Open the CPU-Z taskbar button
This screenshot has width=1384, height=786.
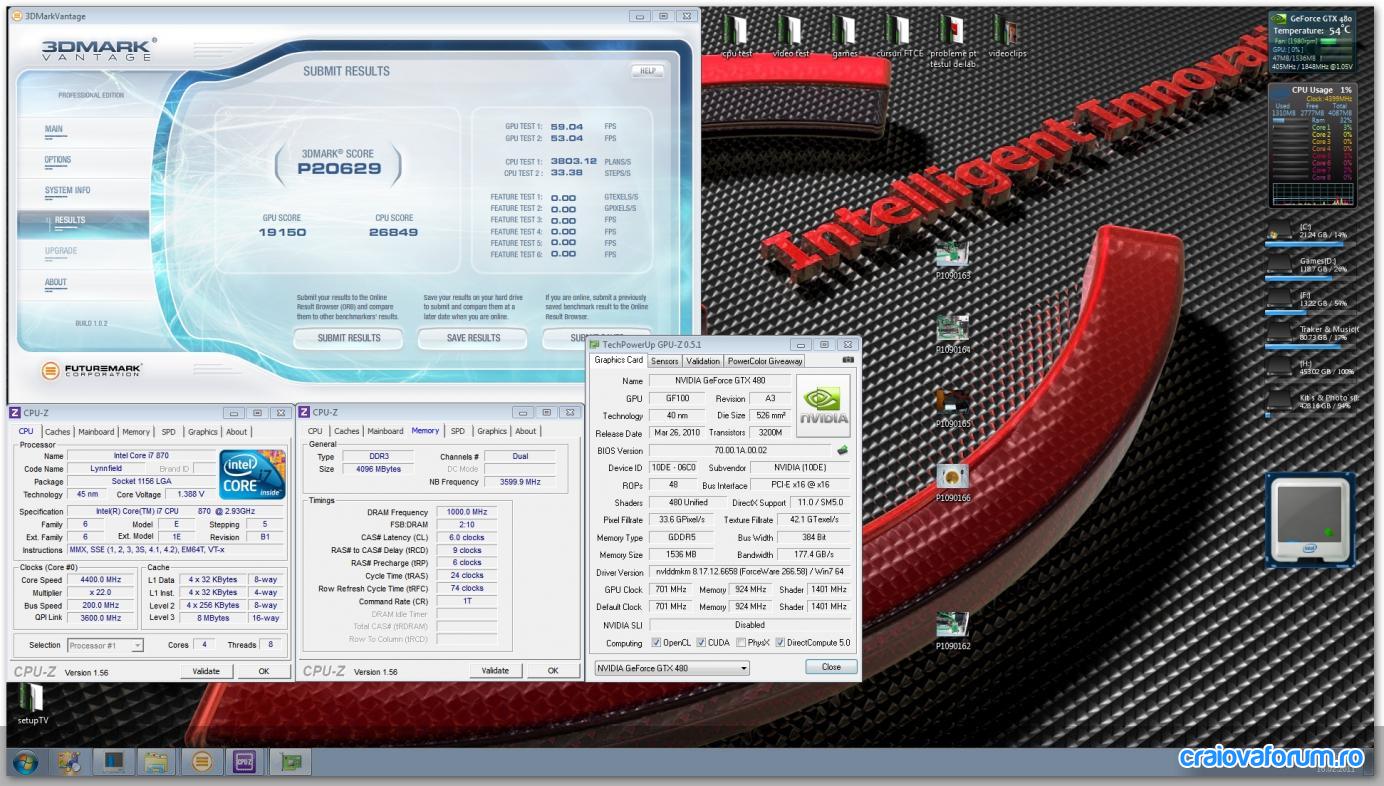(x=246, y=763)
